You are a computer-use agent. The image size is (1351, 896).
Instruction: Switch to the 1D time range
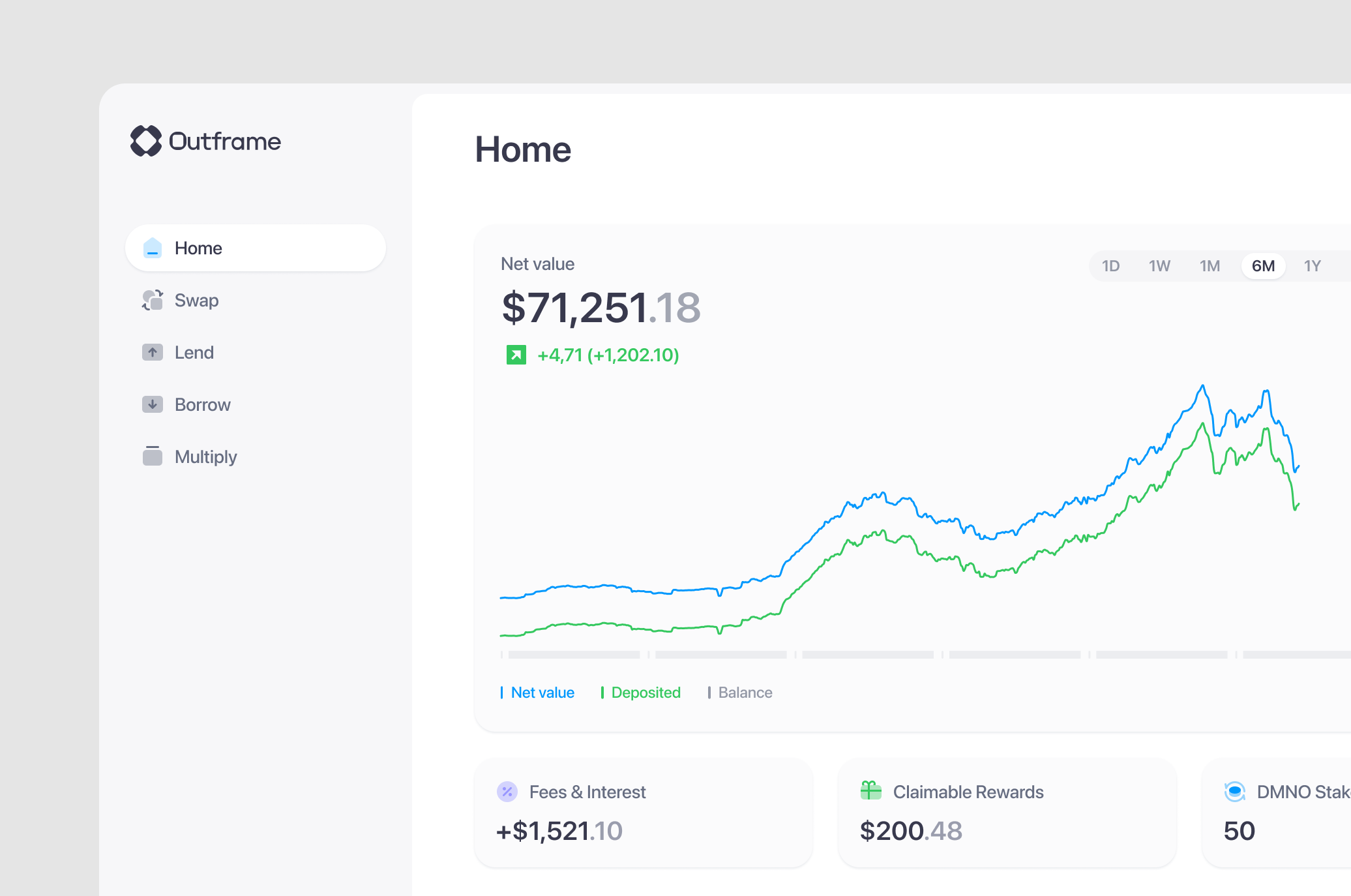click(x=1111, y=266)
